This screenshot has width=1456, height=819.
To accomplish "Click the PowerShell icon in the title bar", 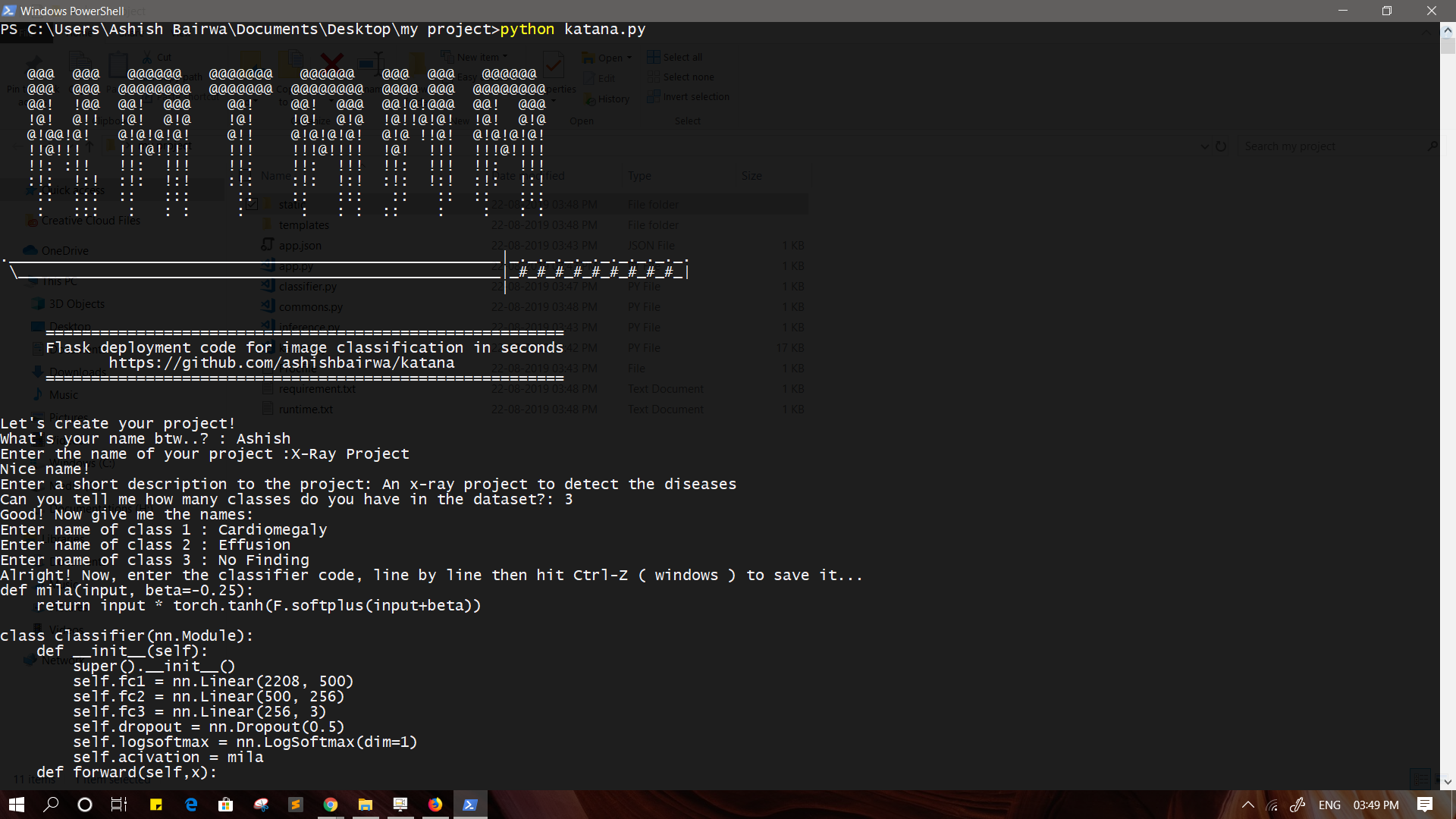I will click(x=8, y=11).
